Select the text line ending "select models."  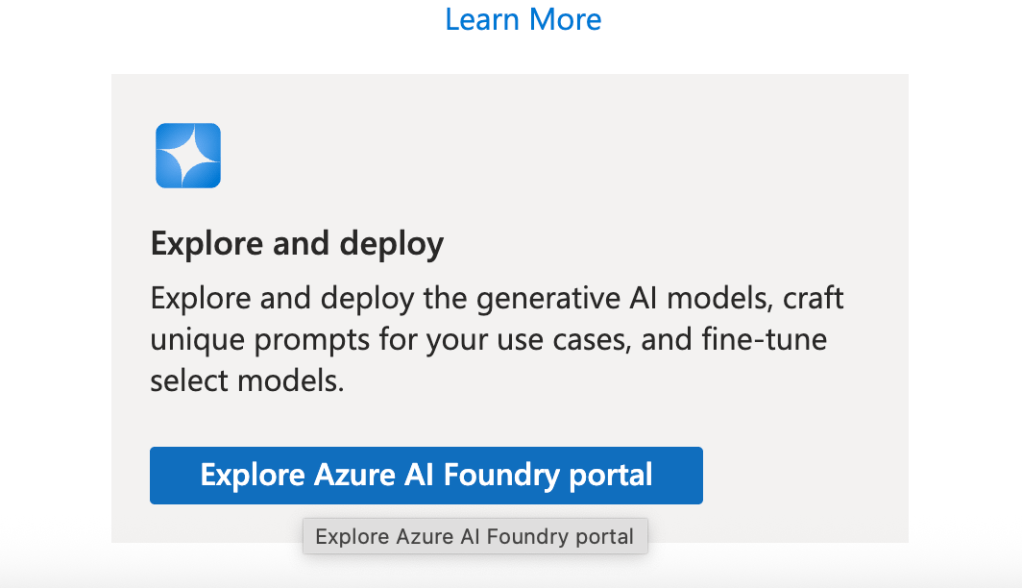[247, 381]
